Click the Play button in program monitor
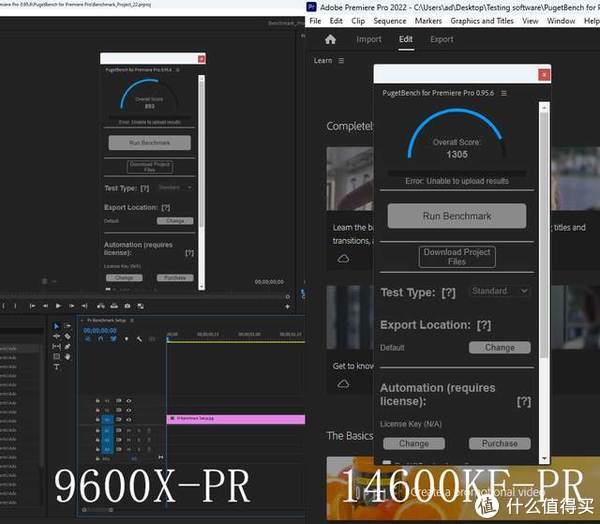 click(58, 306)
